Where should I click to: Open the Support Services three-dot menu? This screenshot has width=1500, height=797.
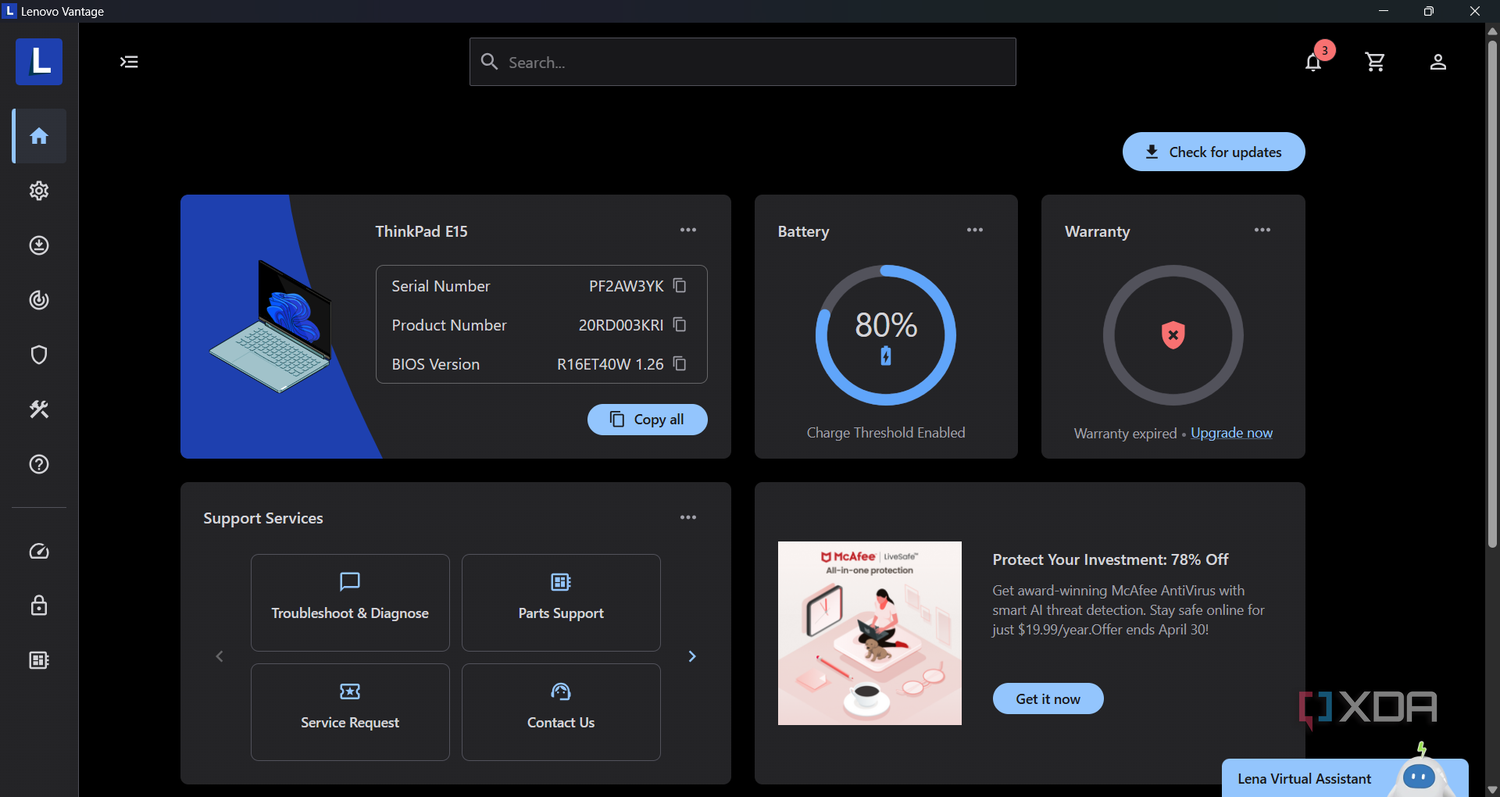(x=688, y=517)
